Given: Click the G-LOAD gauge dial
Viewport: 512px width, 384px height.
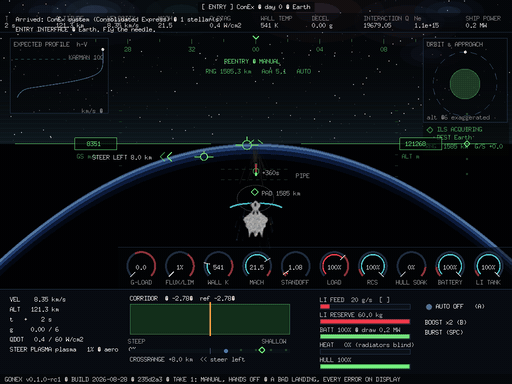Looking at the screenshot, I should point(141,266).
